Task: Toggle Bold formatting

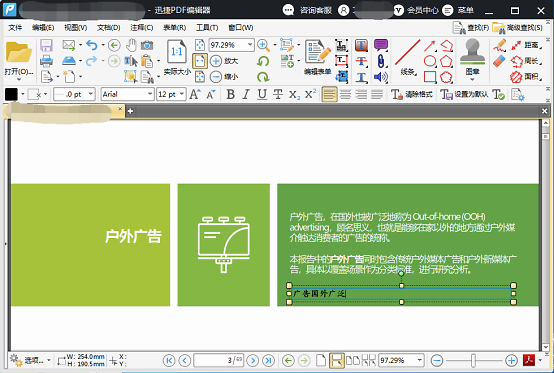Action: [x=230, y=94]
